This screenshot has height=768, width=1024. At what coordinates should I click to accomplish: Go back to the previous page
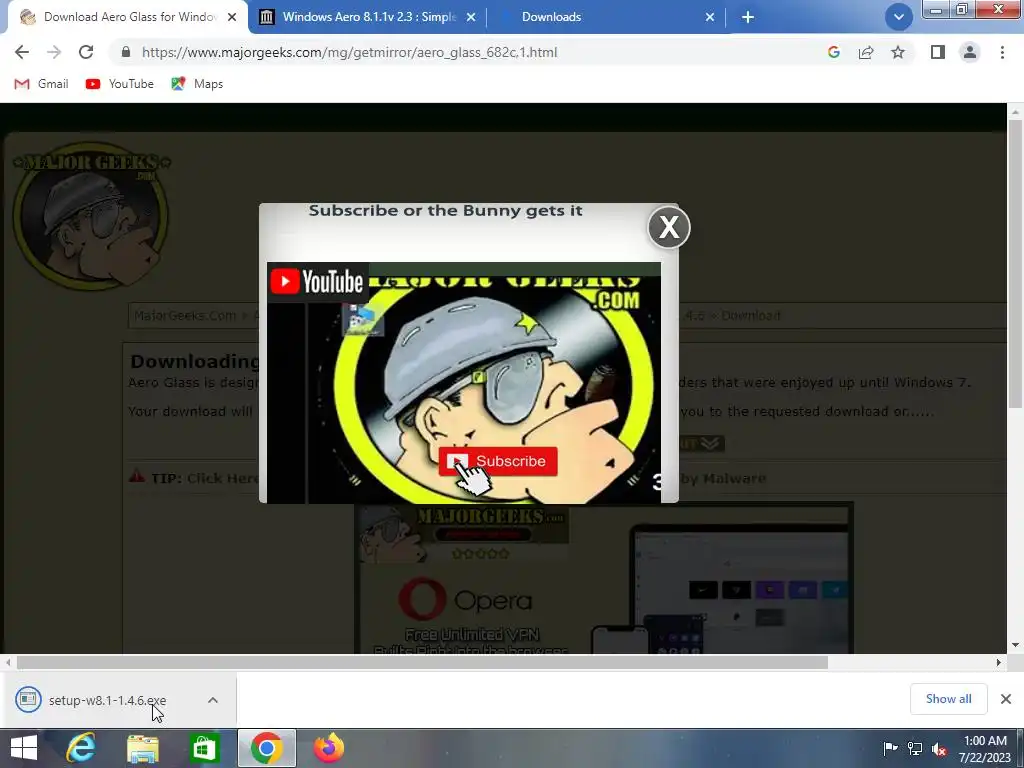click(x=22, y=52)
